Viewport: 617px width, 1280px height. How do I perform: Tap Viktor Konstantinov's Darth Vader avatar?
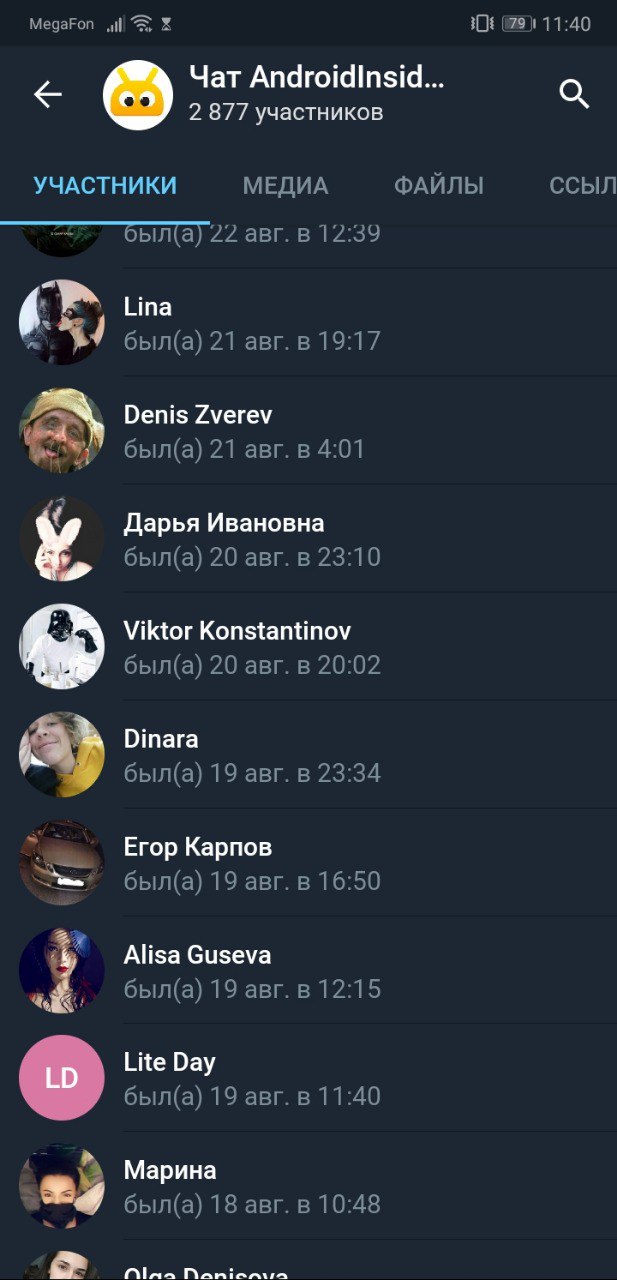tap(61, 646)
